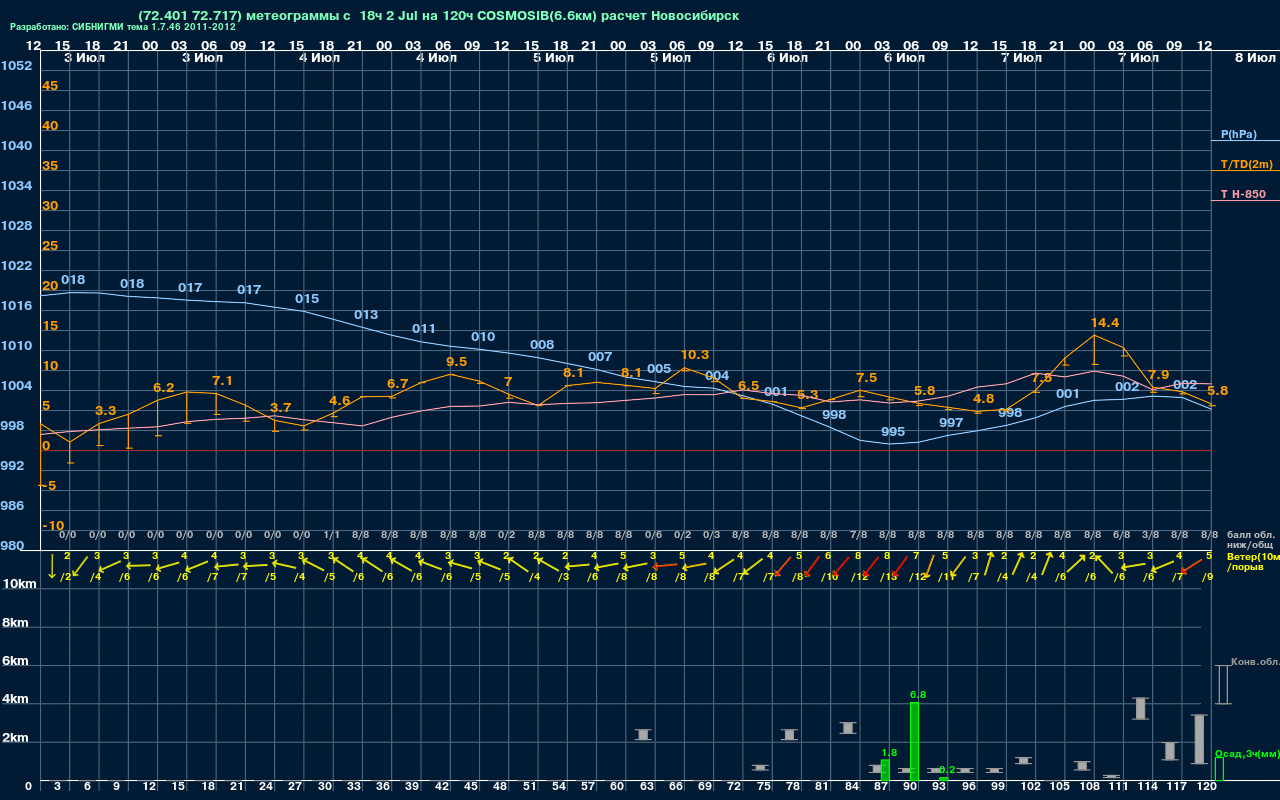Click the 1052 pressure axis label
This screenshot has height=800, width=1280.
[16, 66]
